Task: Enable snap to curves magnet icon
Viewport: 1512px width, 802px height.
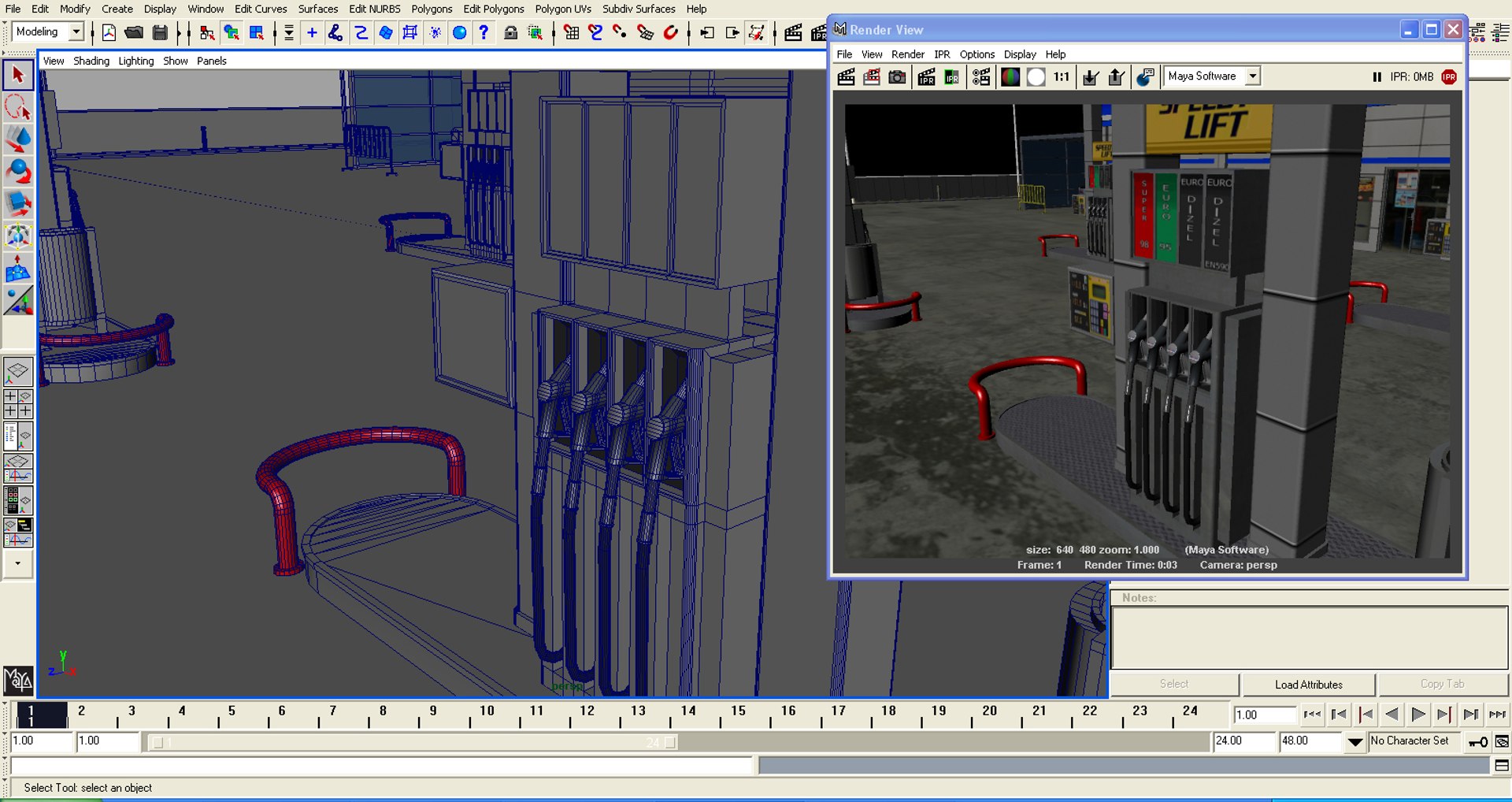Action: point(595,32)
